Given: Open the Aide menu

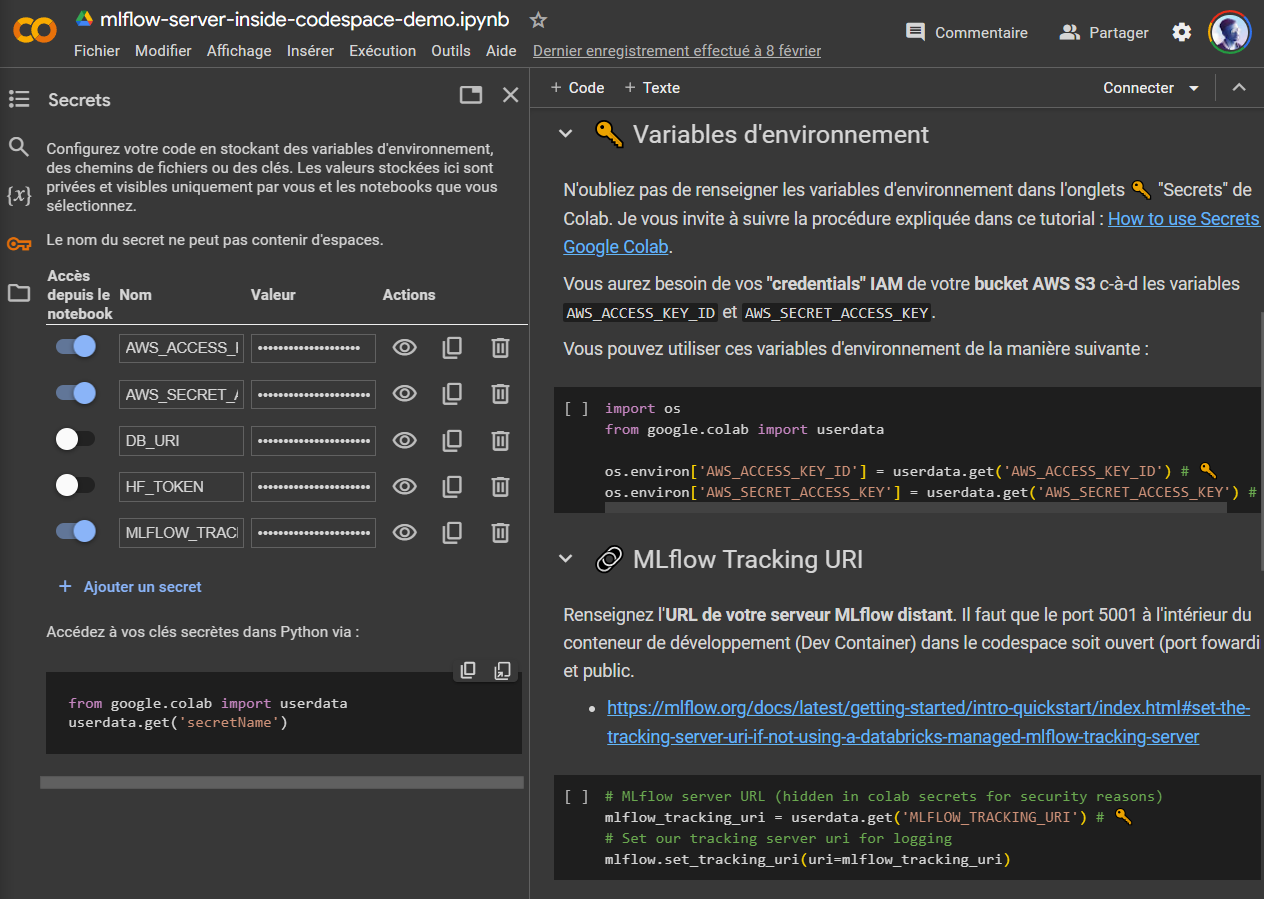Looking at the screenshot, I should pos(501,51).
